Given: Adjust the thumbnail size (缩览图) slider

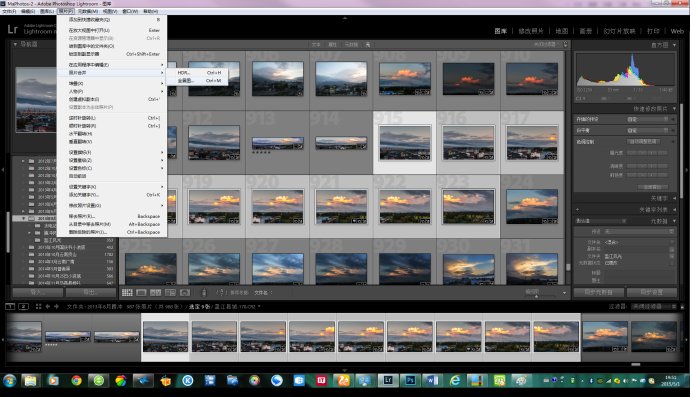Looking at the screenshot, I should [x=536, y=296].
